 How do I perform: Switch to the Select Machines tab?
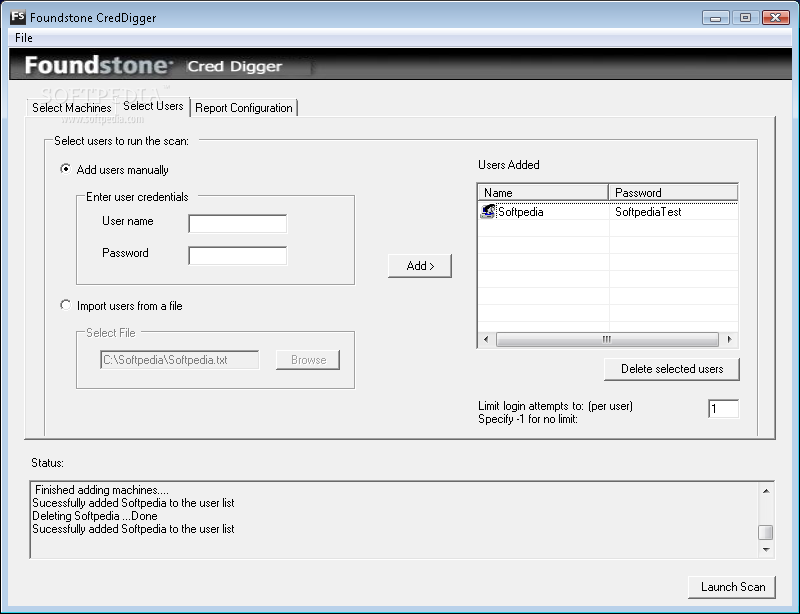pyautogui.click(x=71, y=108)
